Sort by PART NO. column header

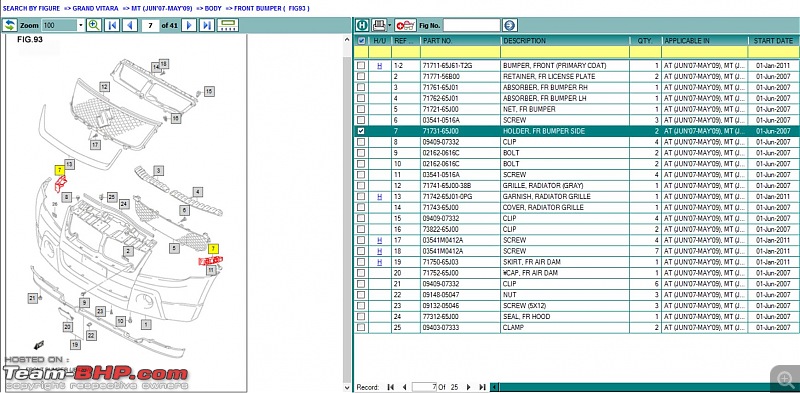[x=460, y=41]
